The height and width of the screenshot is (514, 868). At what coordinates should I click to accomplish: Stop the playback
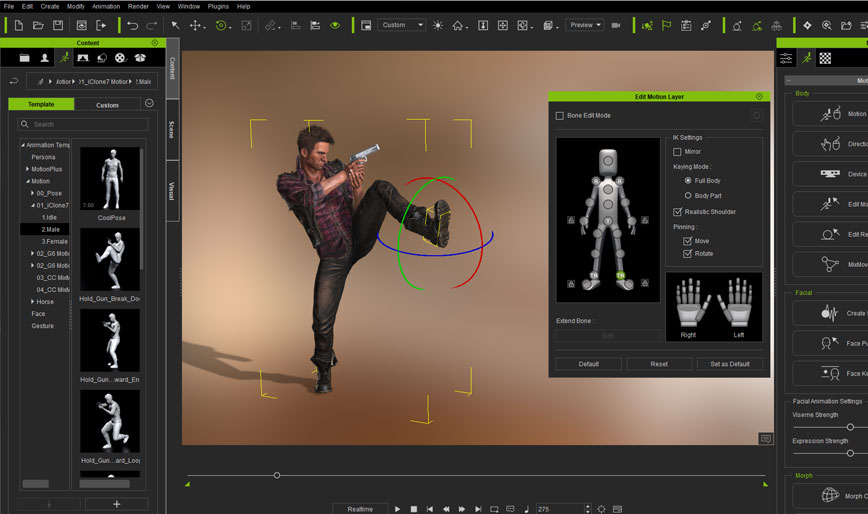pos(414,509)
